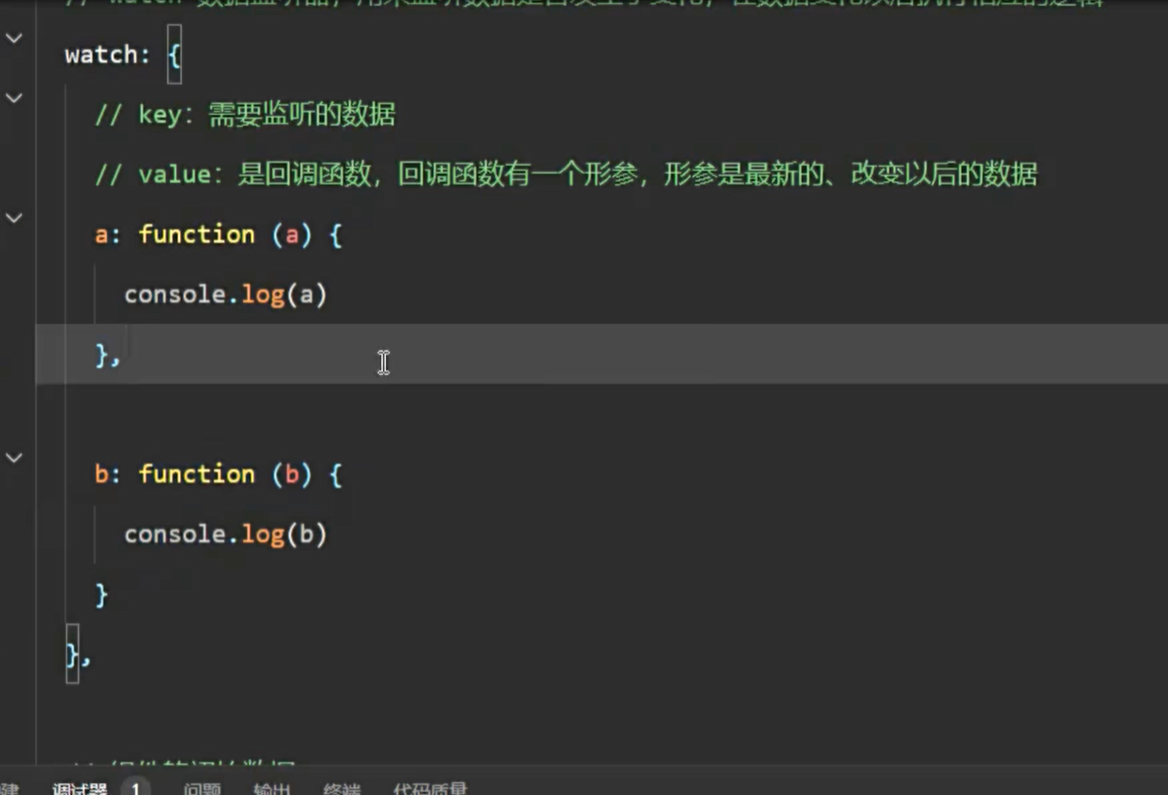1168x795 pixels.
Task: Collapse the 'b: function (b)' code block
Action: pos(14,457)
